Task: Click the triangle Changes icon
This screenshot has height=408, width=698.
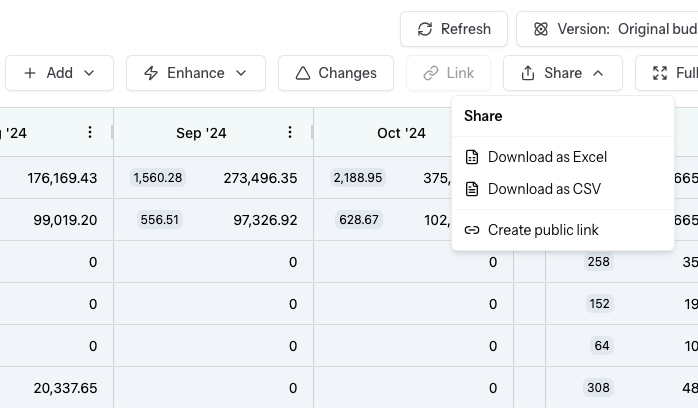Action: click(x=303, y=73)
